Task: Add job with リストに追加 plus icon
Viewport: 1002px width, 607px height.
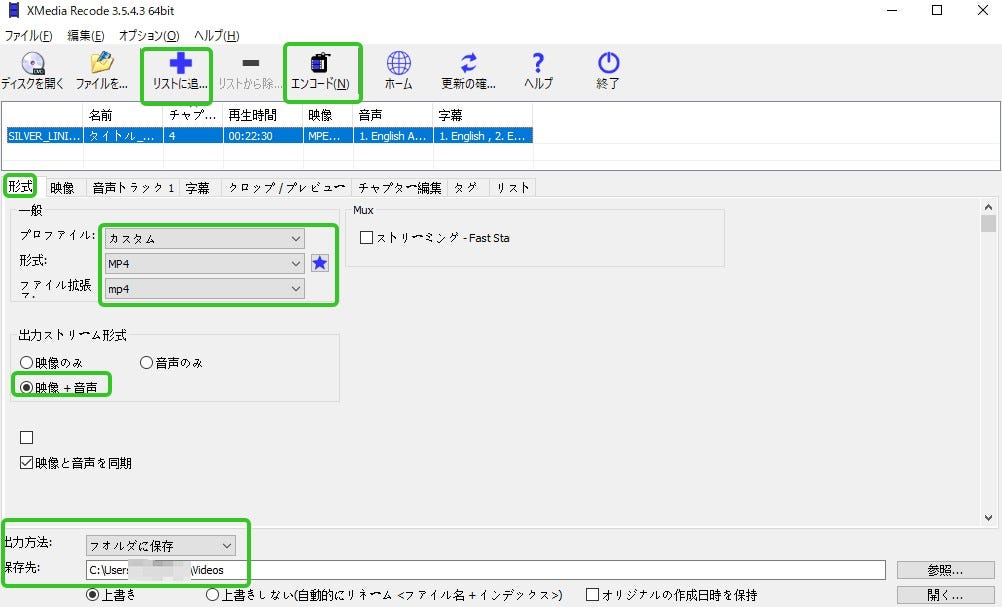Action: 180,71
